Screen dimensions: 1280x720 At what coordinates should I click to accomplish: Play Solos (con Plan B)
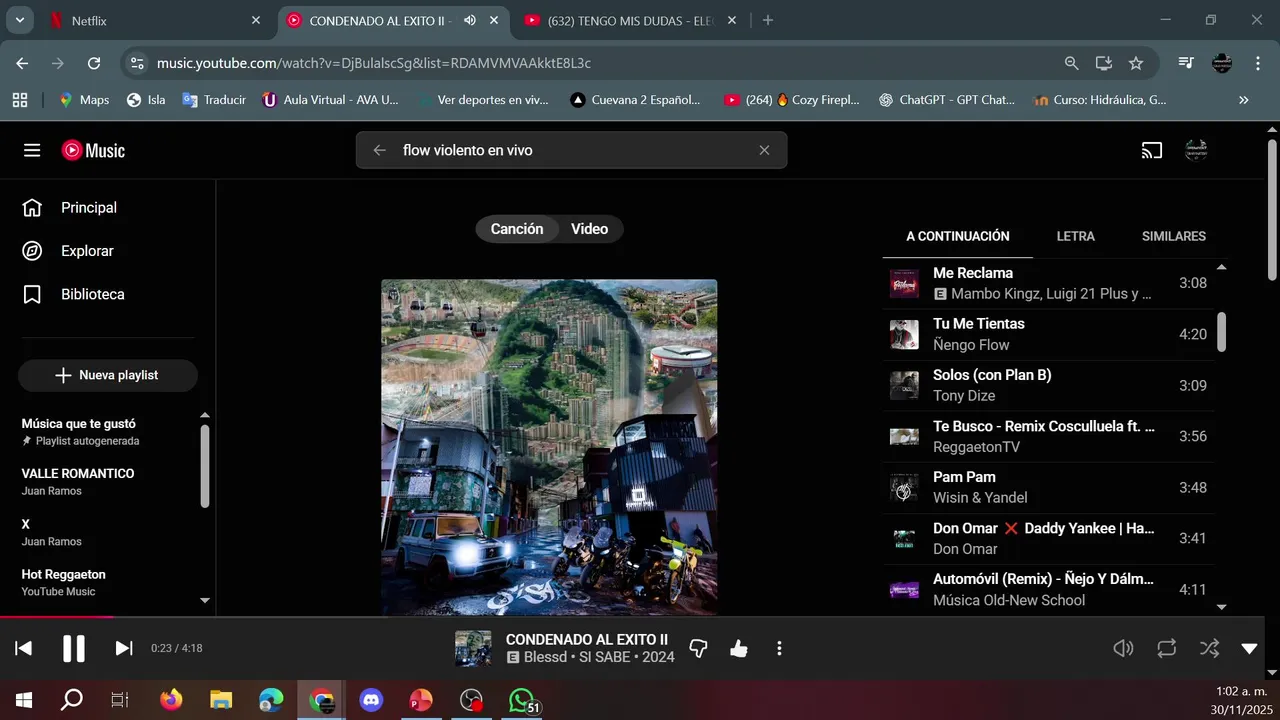tap(1048, 385)
